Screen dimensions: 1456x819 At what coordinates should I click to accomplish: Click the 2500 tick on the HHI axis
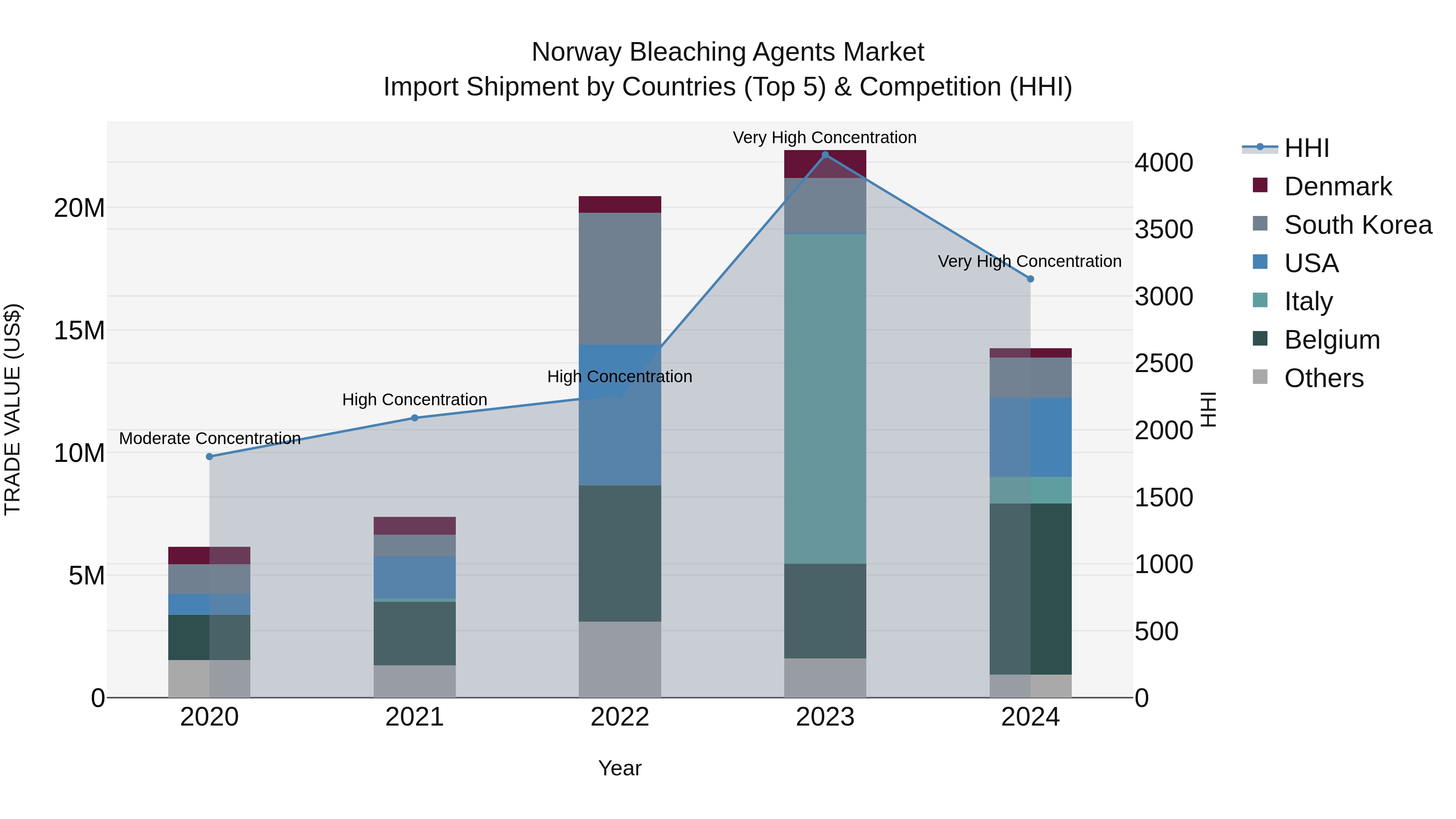click(x=1164, y=364)
